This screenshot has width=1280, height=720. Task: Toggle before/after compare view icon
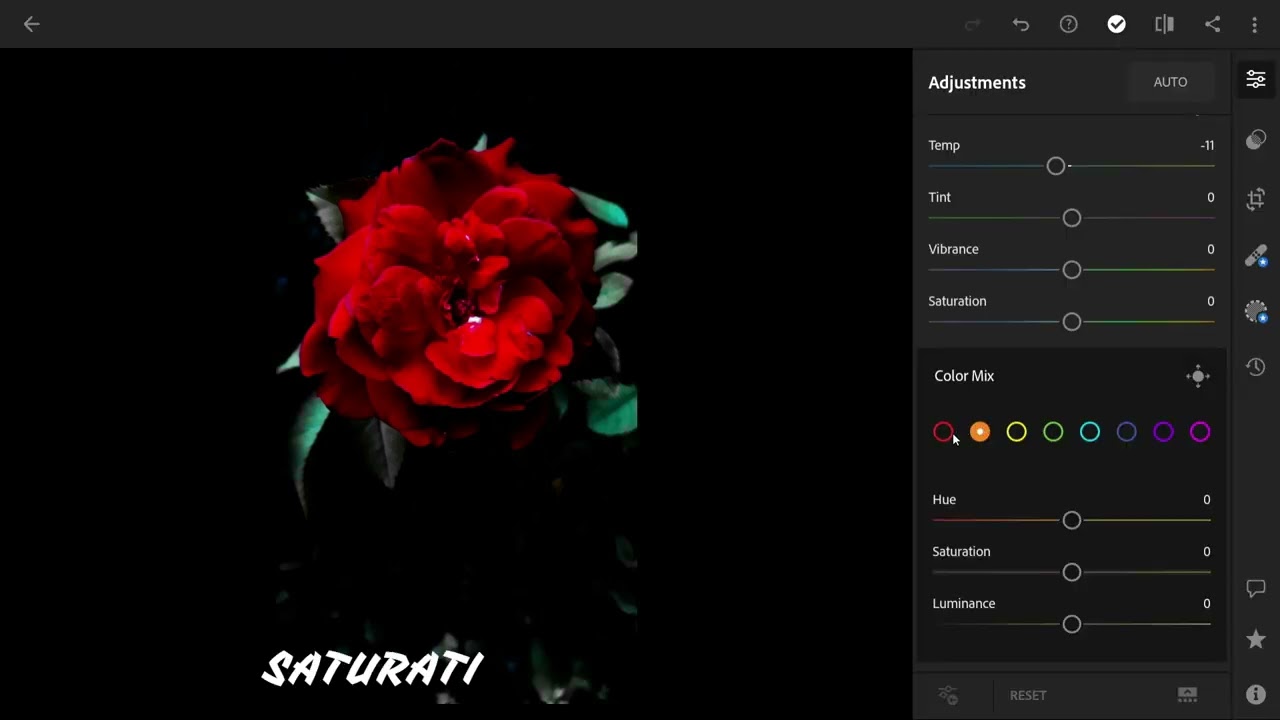point(1164,24)
